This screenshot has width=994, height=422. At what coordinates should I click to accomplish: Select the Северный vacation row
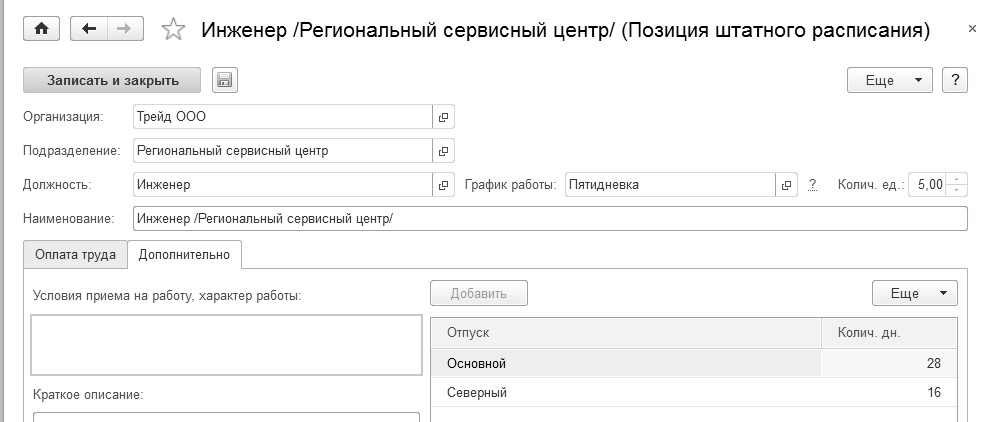[x=625, y=393]
